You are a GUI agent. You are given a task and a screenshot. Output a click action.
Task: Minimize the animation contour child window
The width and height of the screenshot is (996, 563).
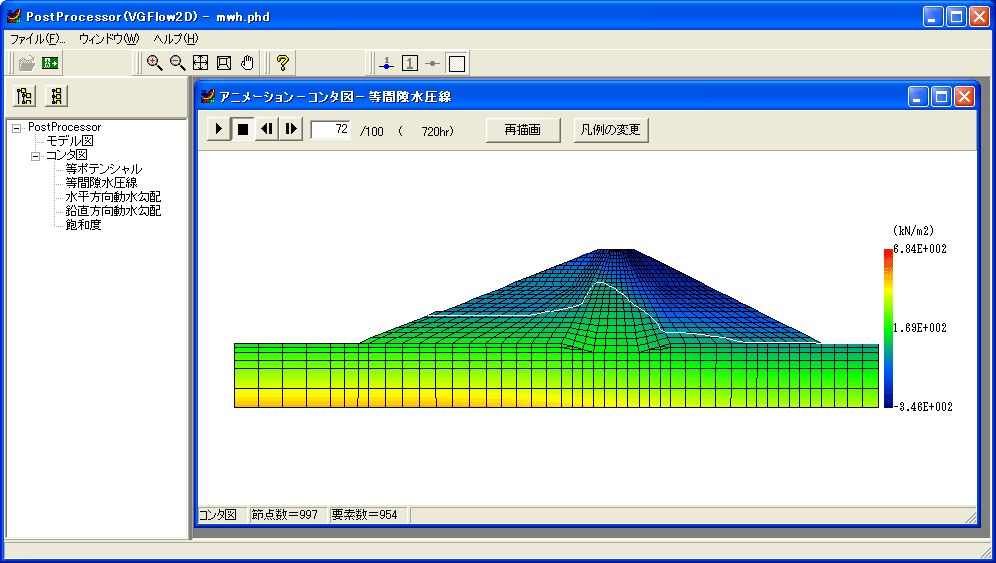pos(918,97)
